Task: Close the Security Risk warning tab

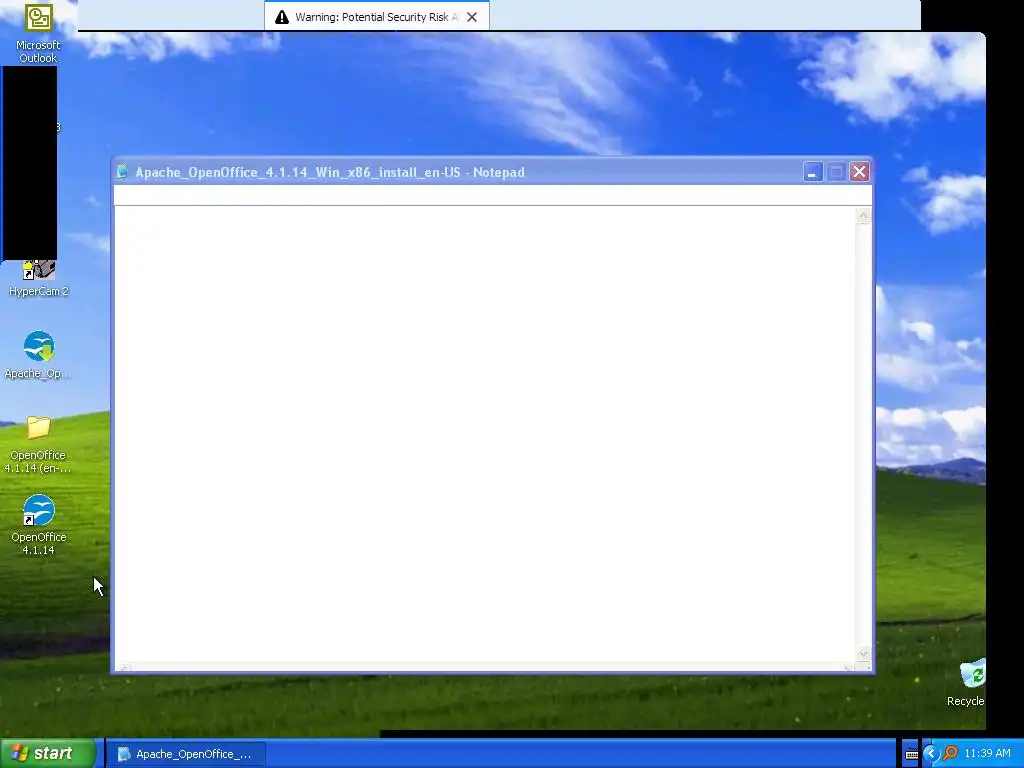Action: pyautogui.click(x=472, y=17)
